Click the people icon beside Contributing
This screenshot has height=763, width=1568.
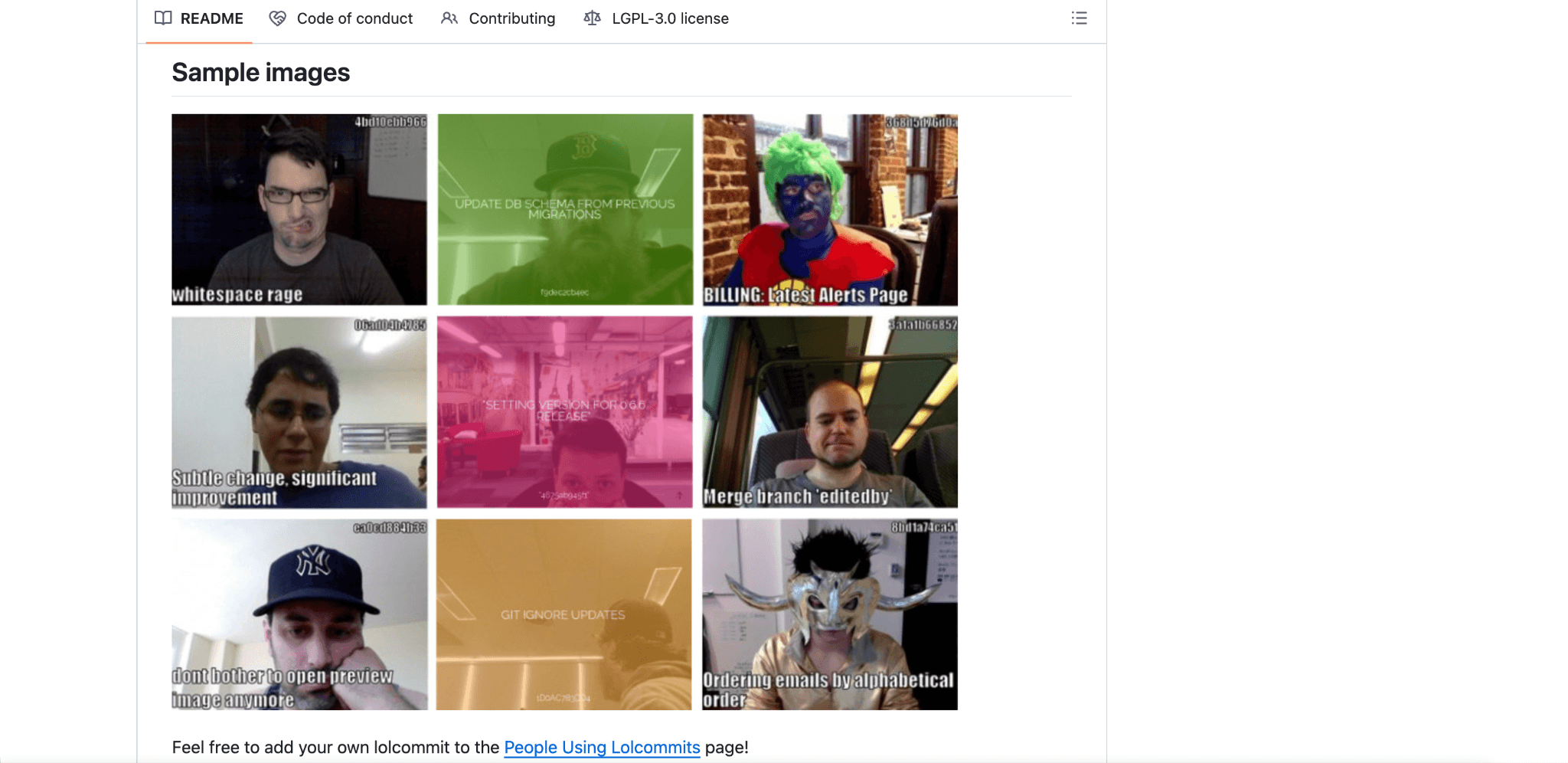[x=449, y=18]
